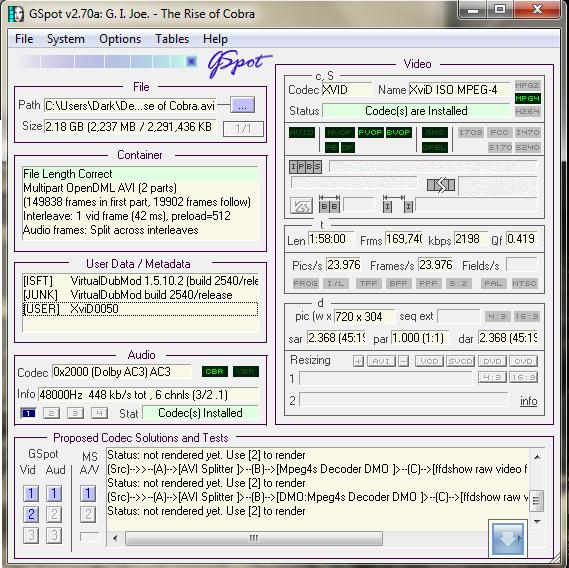Open the Options menu
This screenshot has width=569, height=568.
coord(120,39)
